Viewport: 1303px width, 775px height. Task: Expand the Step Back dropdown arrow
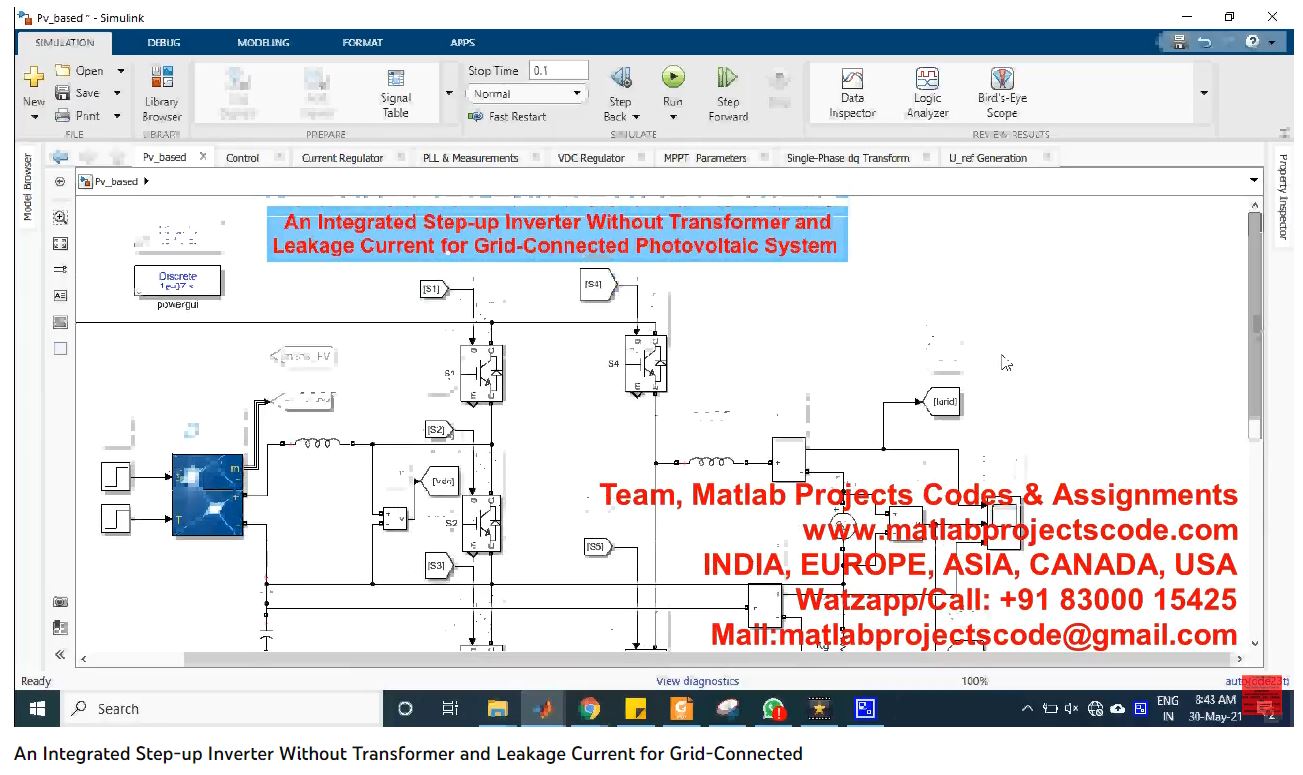pyautogui.click(x=636, y=117)
